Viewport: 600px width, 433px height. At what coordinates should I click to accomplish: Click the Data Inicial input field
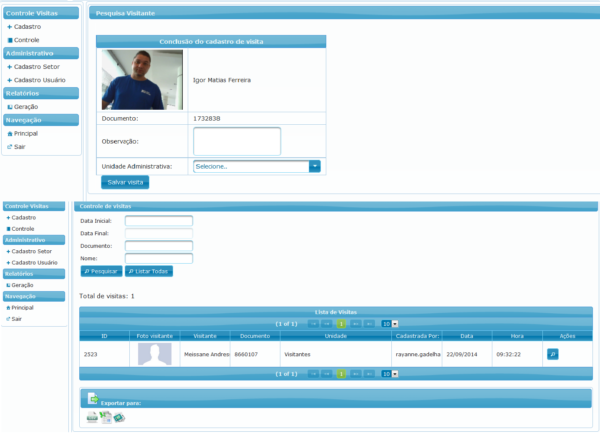(x=159, y=221)
